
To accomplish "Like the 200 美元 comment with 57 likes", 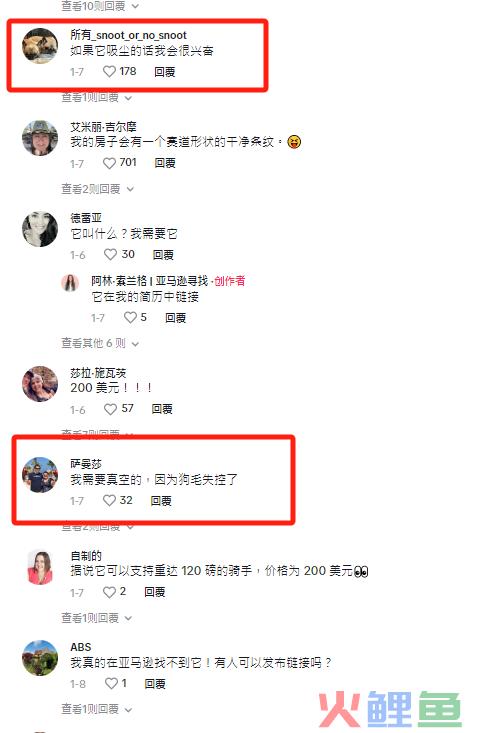I will (110, 409).
